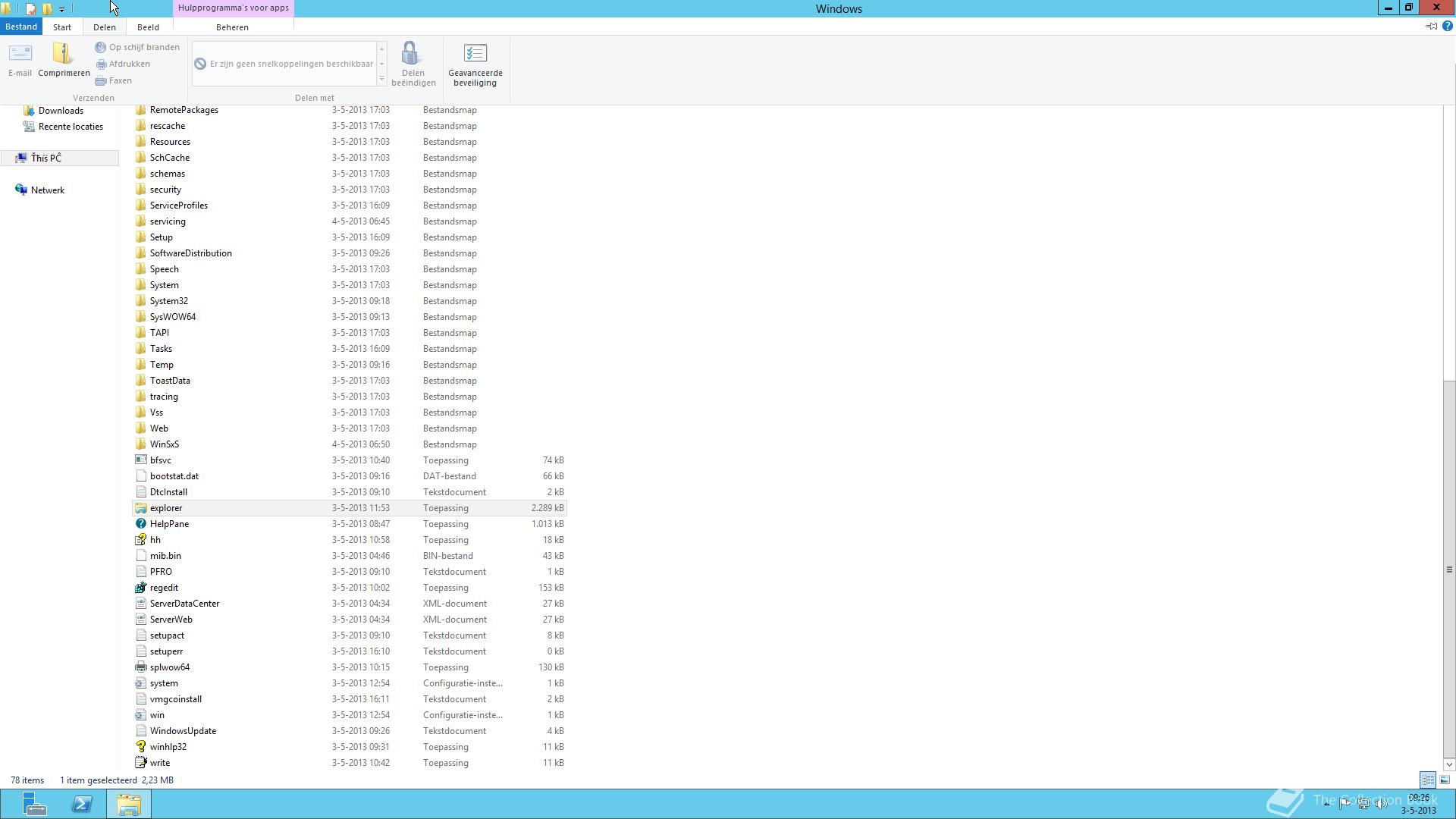Click the volume speaker tray icon
1456x819 pixels.
click(x=1382, y=804)
